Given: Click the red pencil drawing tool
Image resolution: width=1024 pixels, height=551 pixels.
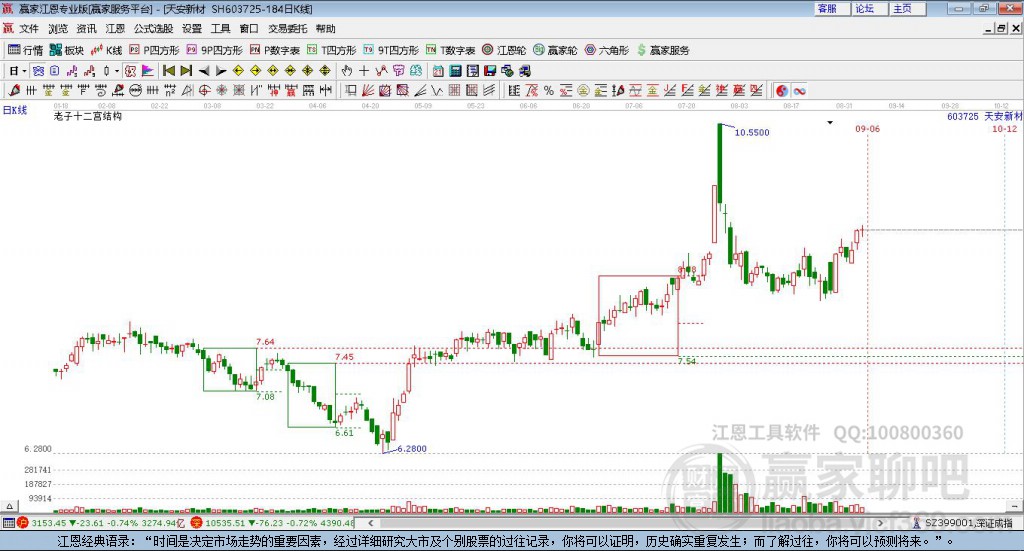Looking at the screenshot, I should click(x=14, y=91).
